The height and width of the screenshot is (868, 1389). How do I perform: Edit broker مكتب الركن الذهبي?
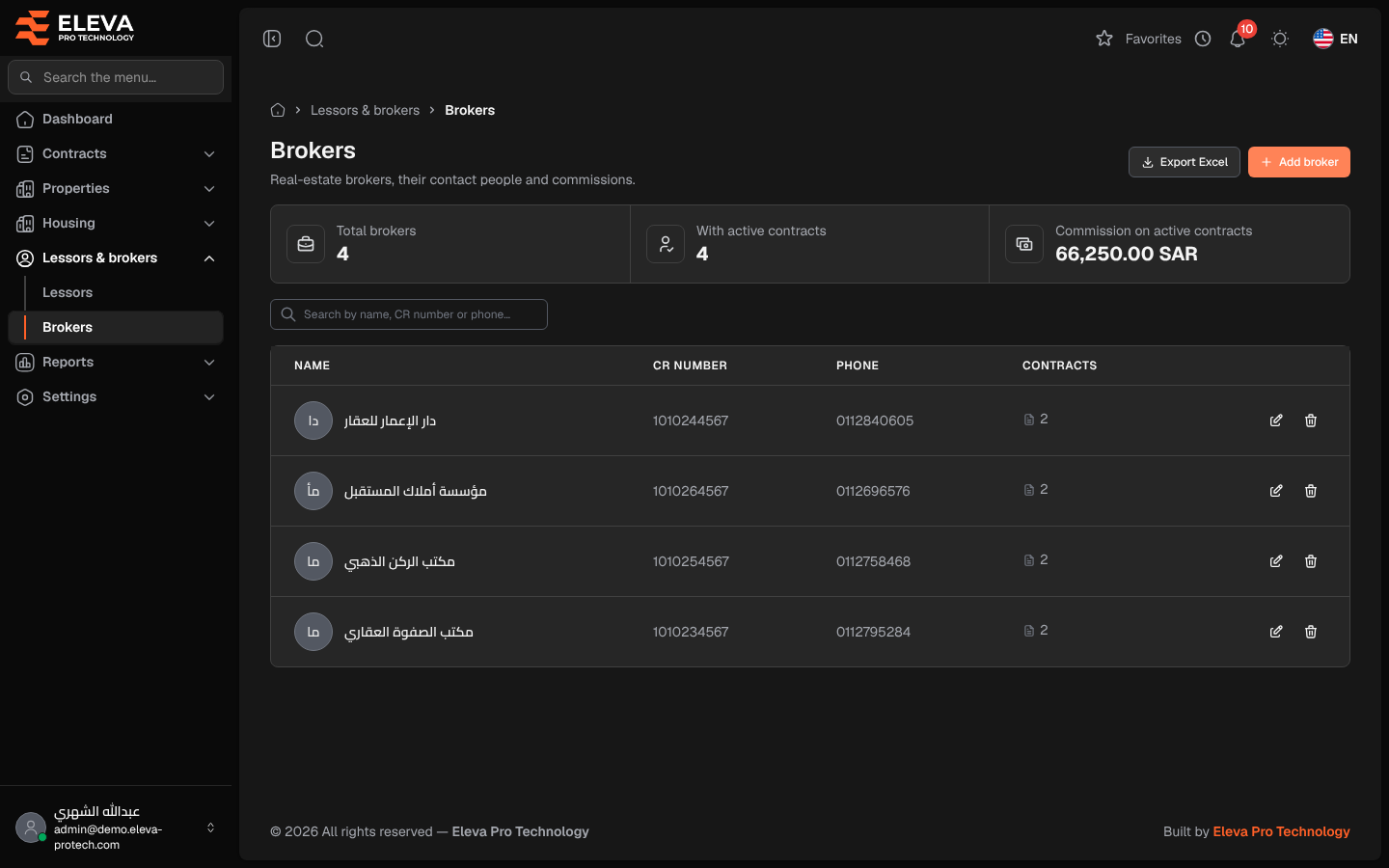point(1276,561)
